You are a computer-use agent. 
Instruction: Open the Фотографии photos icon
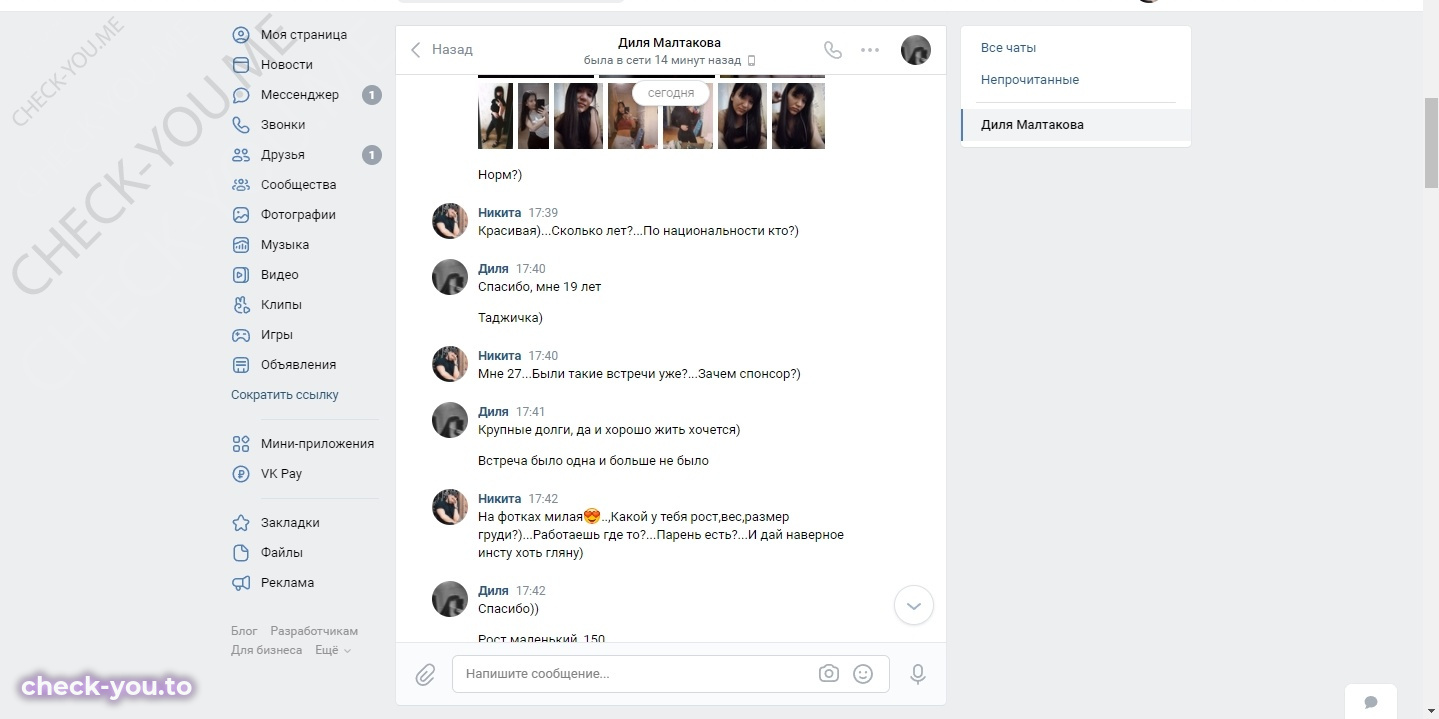[x=241, y=215]
